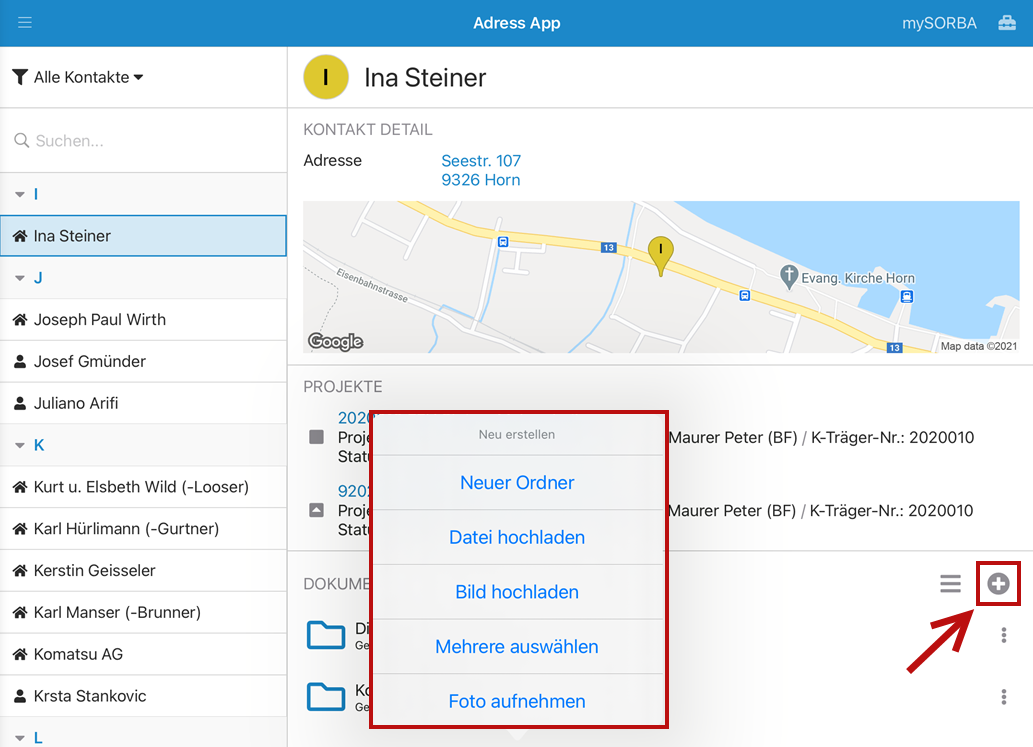Click the home icon beside Joseph Paul Wirth

pos(20,319)
